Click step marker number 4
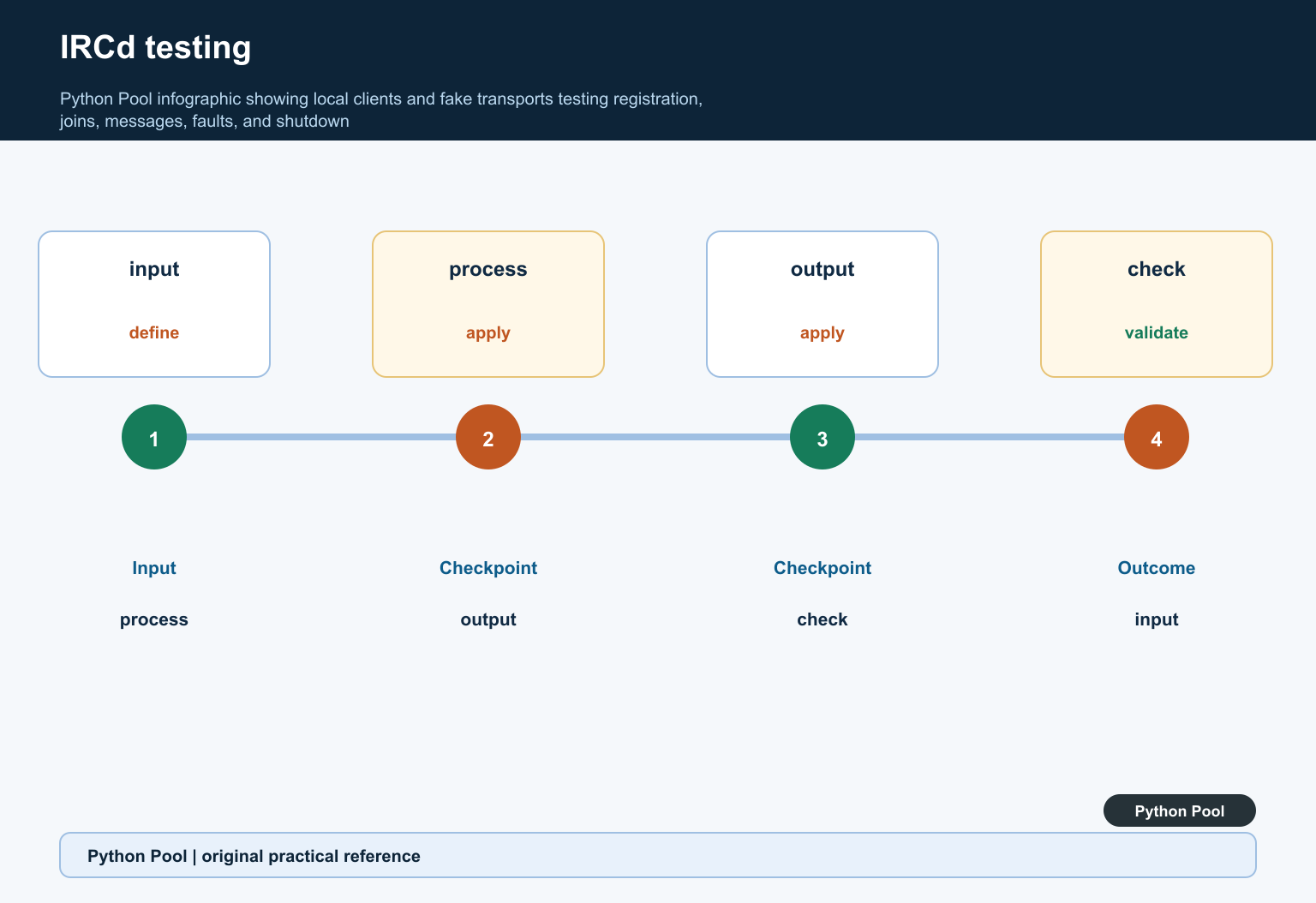 (x=1157, y=437)
